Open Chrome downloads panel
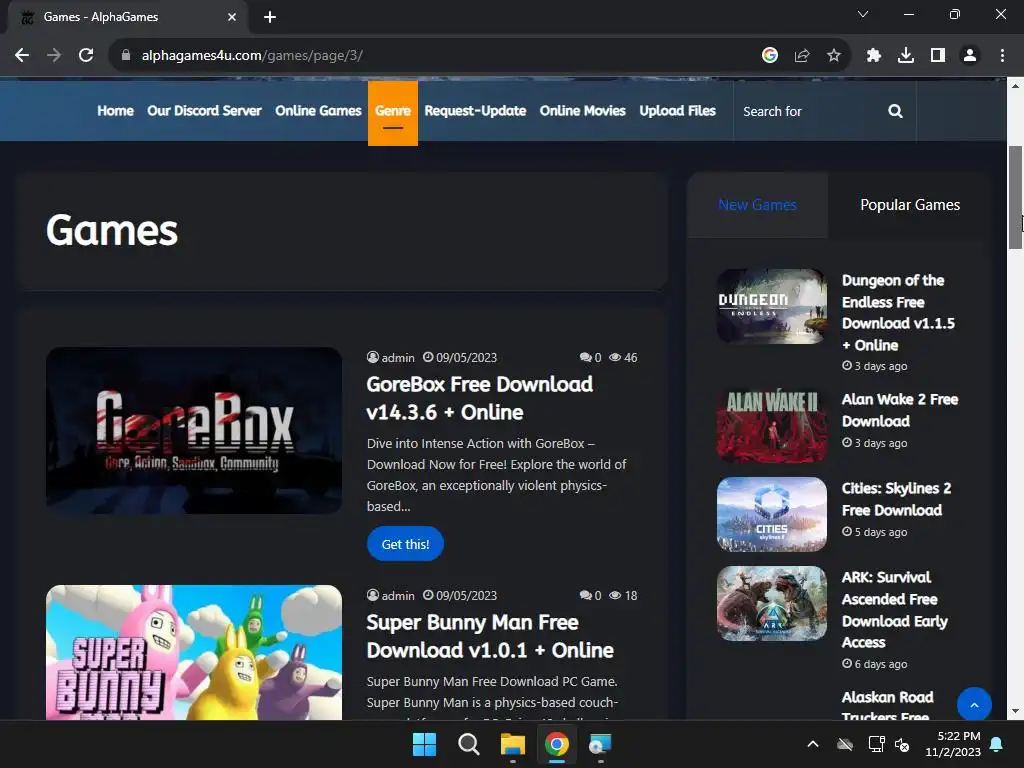Image resolution: width=1024 pixels, height=768 pixels. pos(906,56)
